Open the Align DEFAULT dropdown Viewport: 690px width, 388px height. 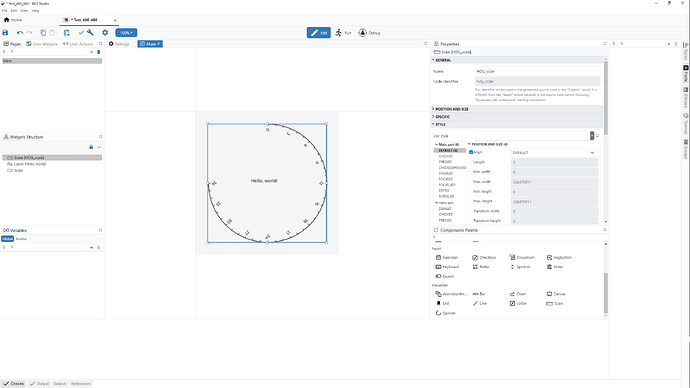coord(554,153)
